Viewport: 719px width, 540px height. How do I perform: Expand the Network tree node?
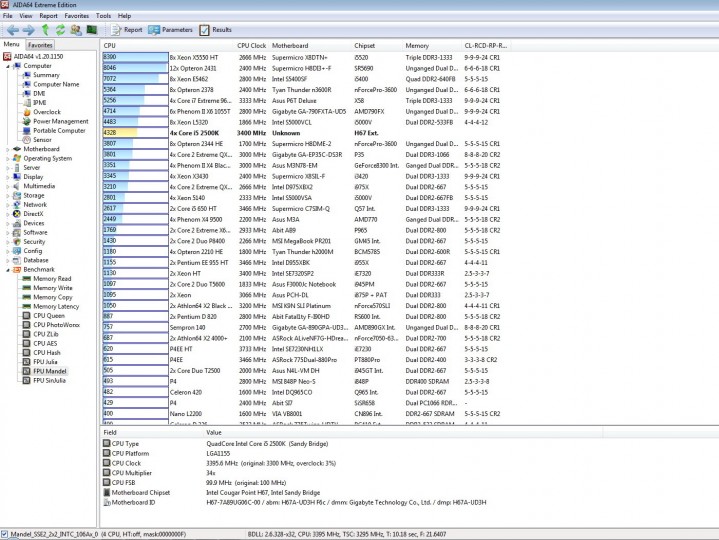(x=8, y=204)
